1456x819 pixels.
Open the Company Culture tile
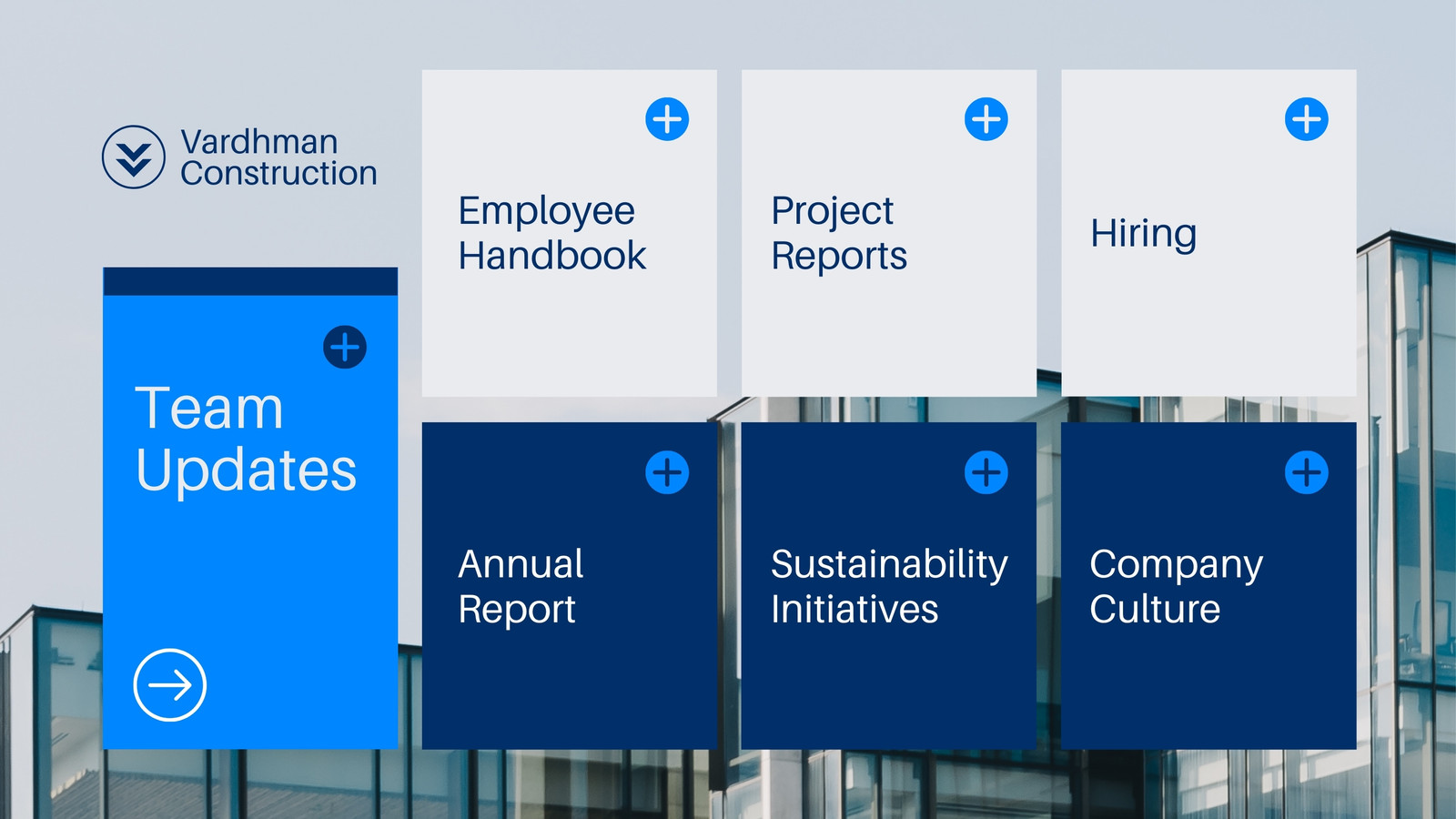(x=1208, y=586)
